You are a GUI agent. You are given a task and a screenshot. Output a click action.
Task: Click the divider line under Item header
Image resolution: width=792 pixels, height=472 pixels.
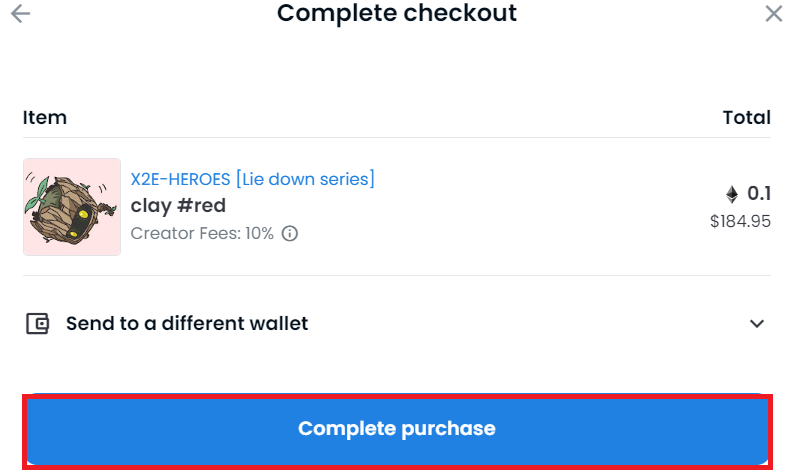click(x=397, y=137)
